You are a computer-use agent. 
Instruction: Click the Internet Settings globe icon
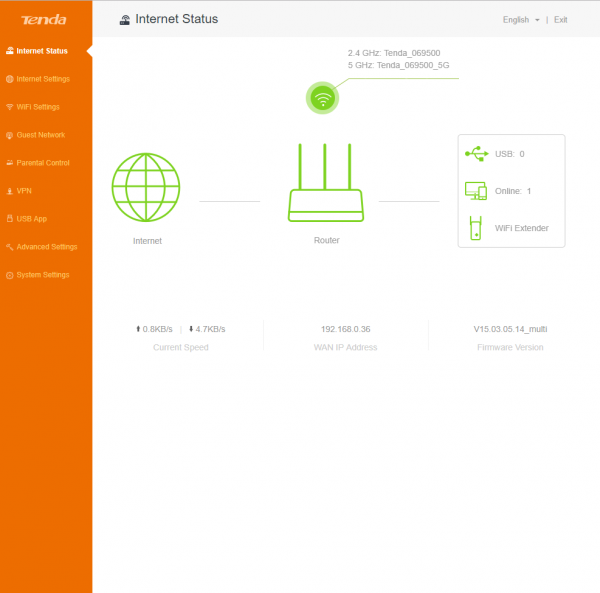click(x=10, y=79)
